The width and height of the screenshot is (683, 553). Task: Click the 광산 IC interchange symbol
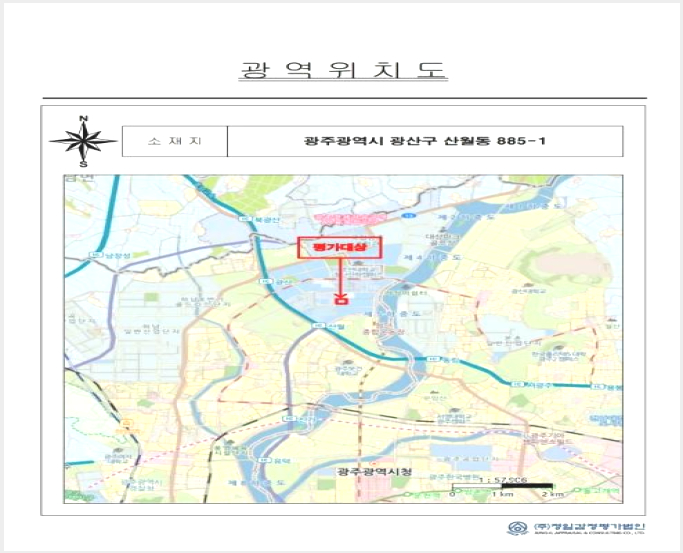coord(264,282)
